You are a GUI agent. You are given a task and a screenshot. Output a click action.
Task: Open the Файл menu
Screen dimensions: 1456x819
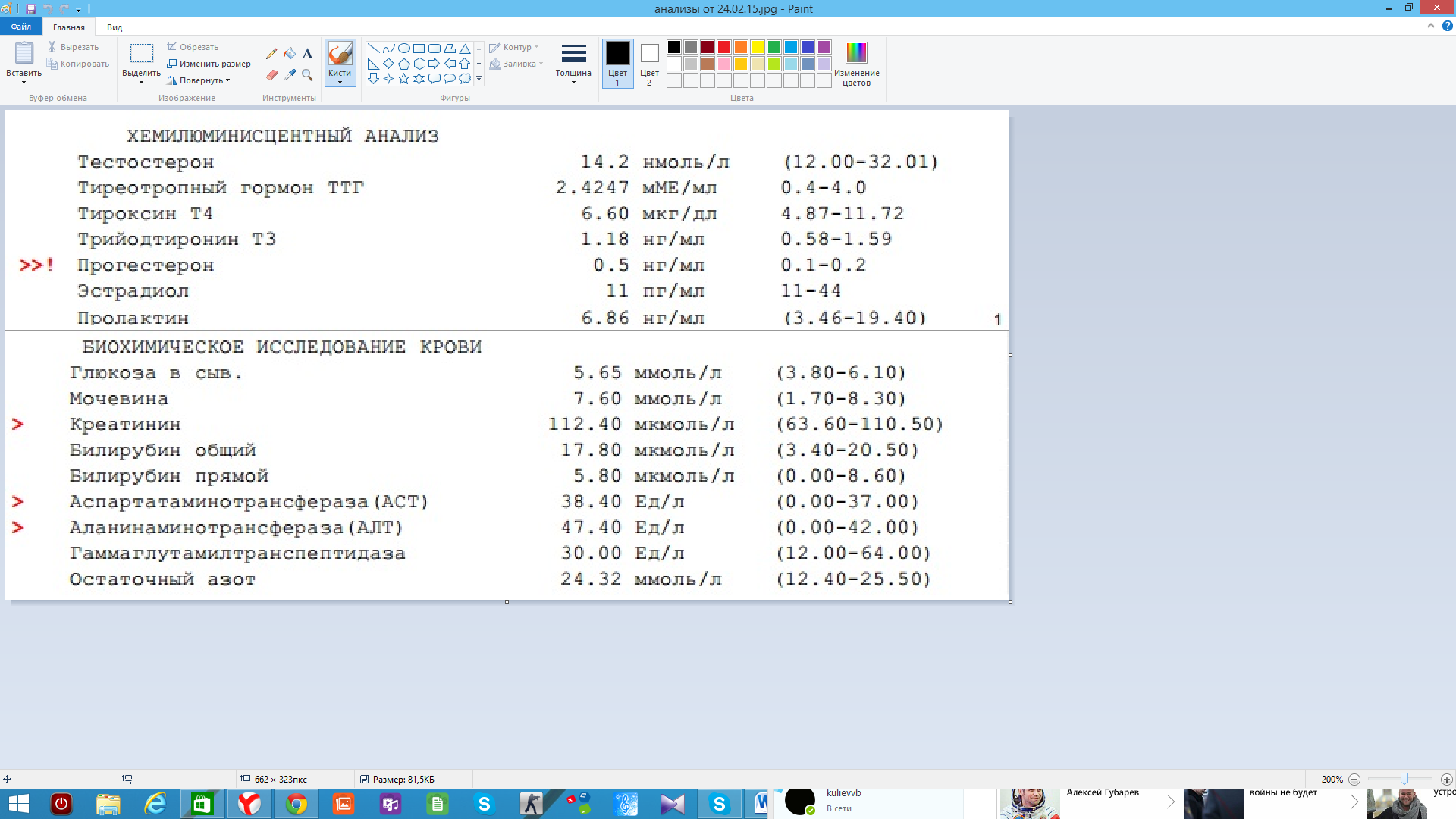[20, 27]
